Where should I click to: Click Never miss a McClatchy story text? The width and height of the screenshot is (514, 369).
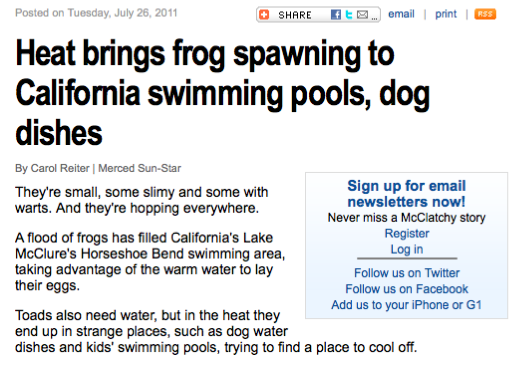click(407, 218)
